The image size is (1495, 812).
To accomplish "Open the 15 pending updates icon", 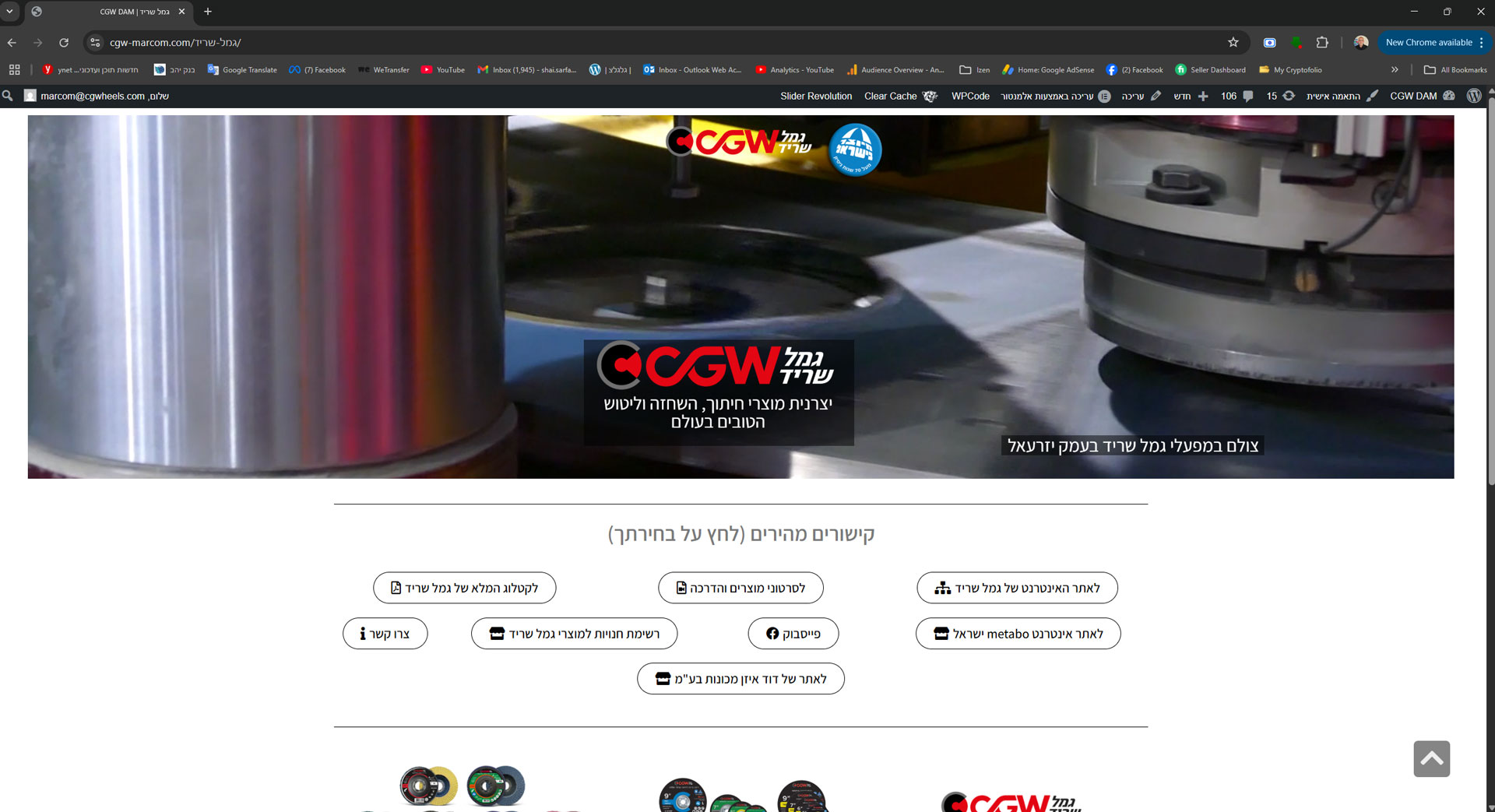I will [x=1281, y=96].
